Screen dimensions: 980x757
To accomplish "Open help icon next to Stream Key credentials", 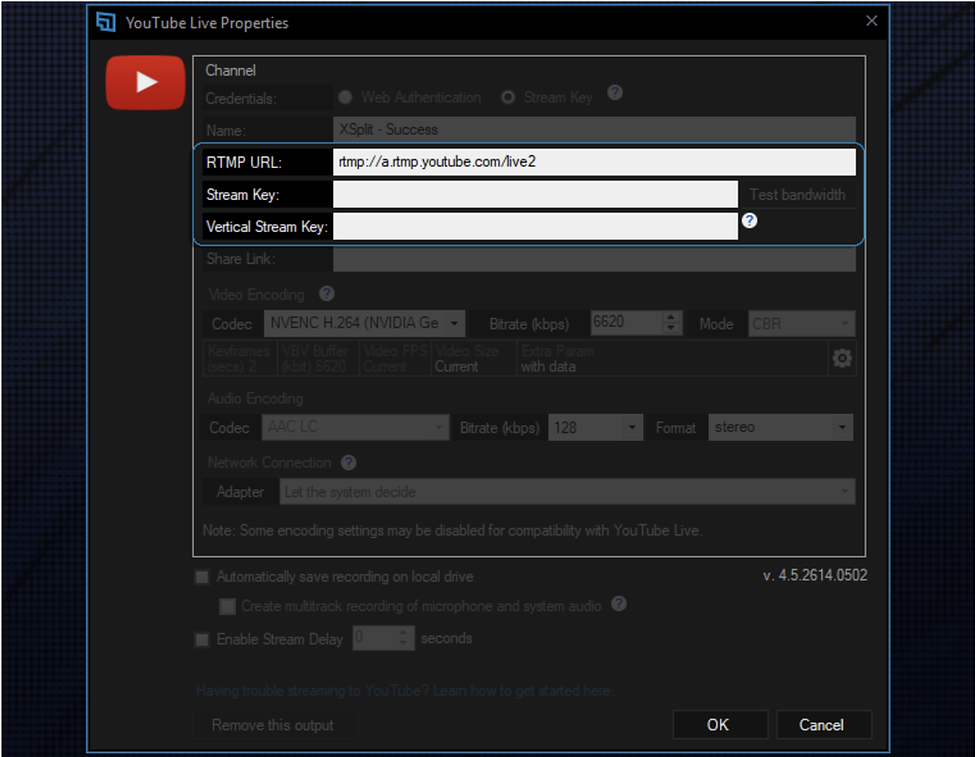I will (614, 93).
